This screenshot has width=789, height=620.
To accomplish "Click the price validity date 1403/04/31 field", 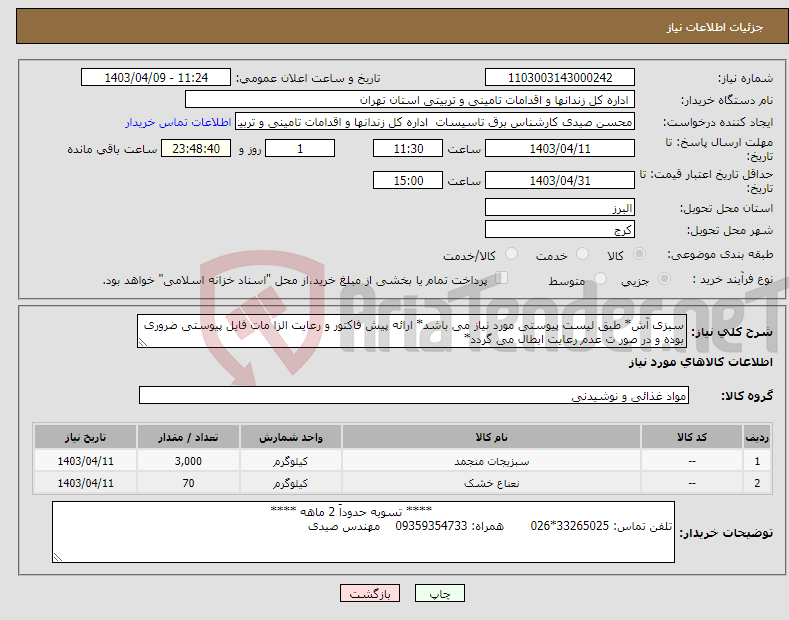I will 560,180.
